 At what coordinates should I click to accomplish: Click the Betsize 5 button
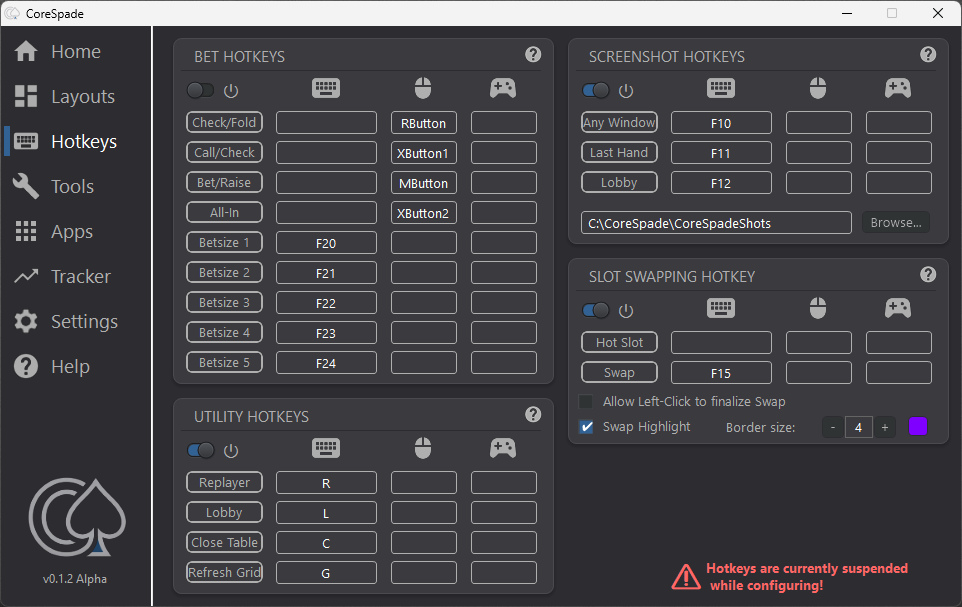225,362
